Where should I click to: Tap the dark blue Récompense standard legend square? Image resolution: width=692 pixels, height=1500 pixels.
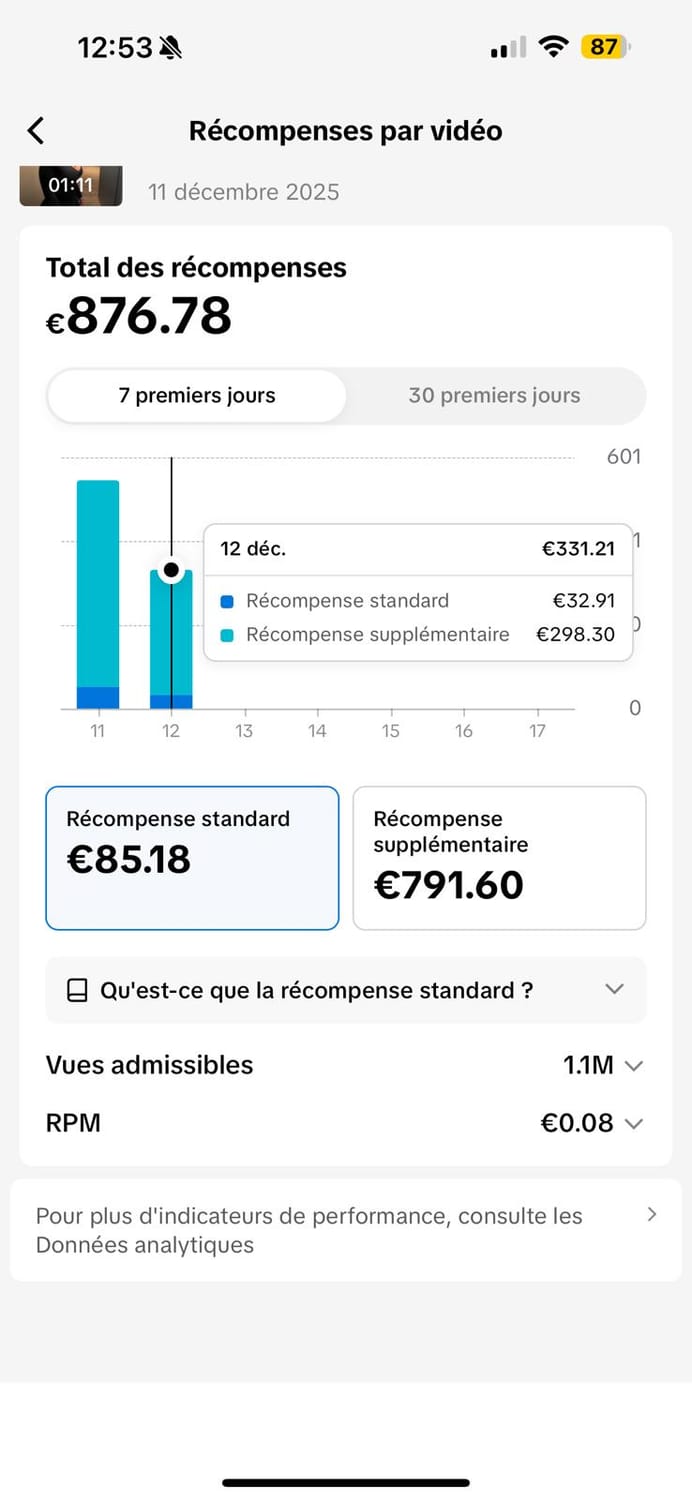pos(227,602)
